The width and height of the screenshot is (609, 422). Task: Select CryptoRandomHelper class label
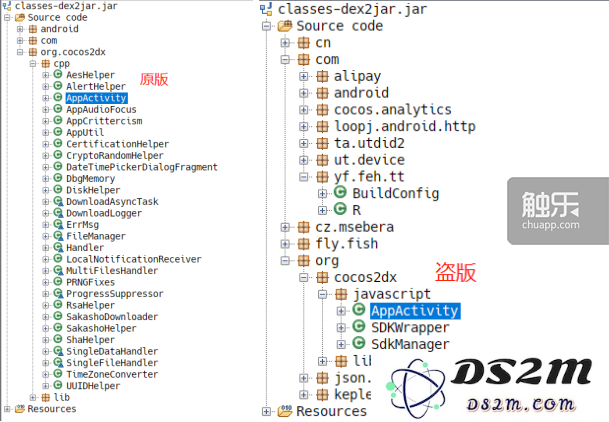coord(115,155)
